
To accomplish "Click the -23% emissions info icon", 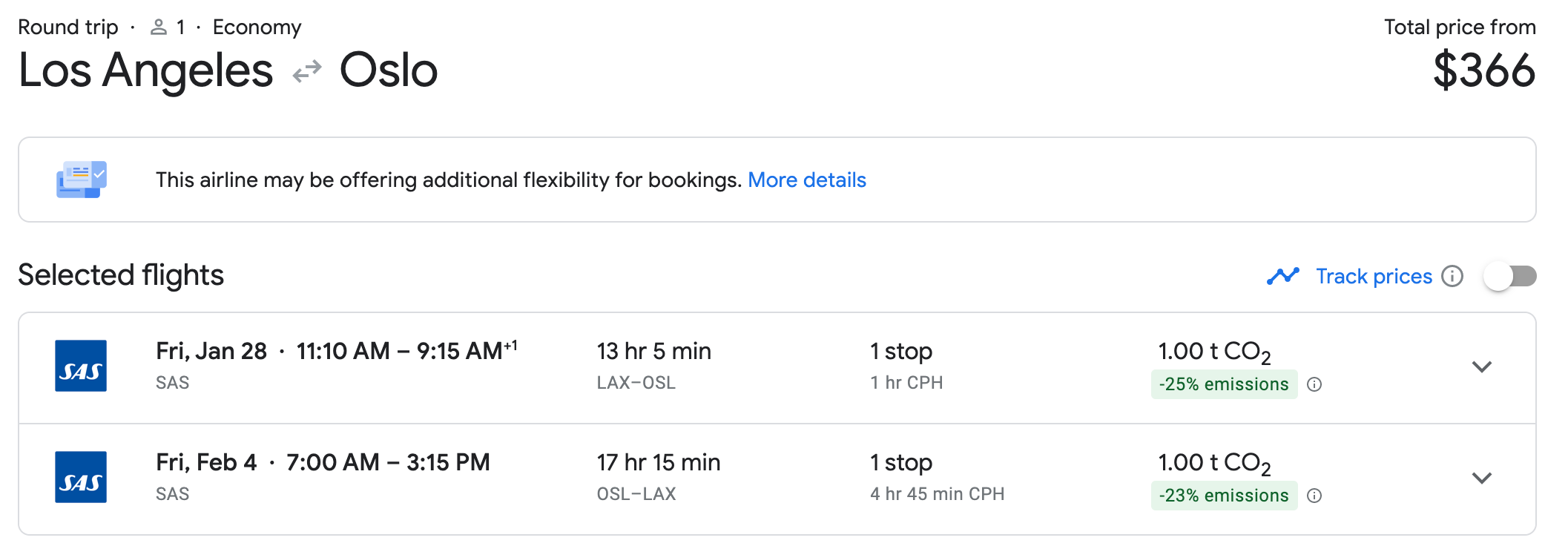I will point(1314,496).
